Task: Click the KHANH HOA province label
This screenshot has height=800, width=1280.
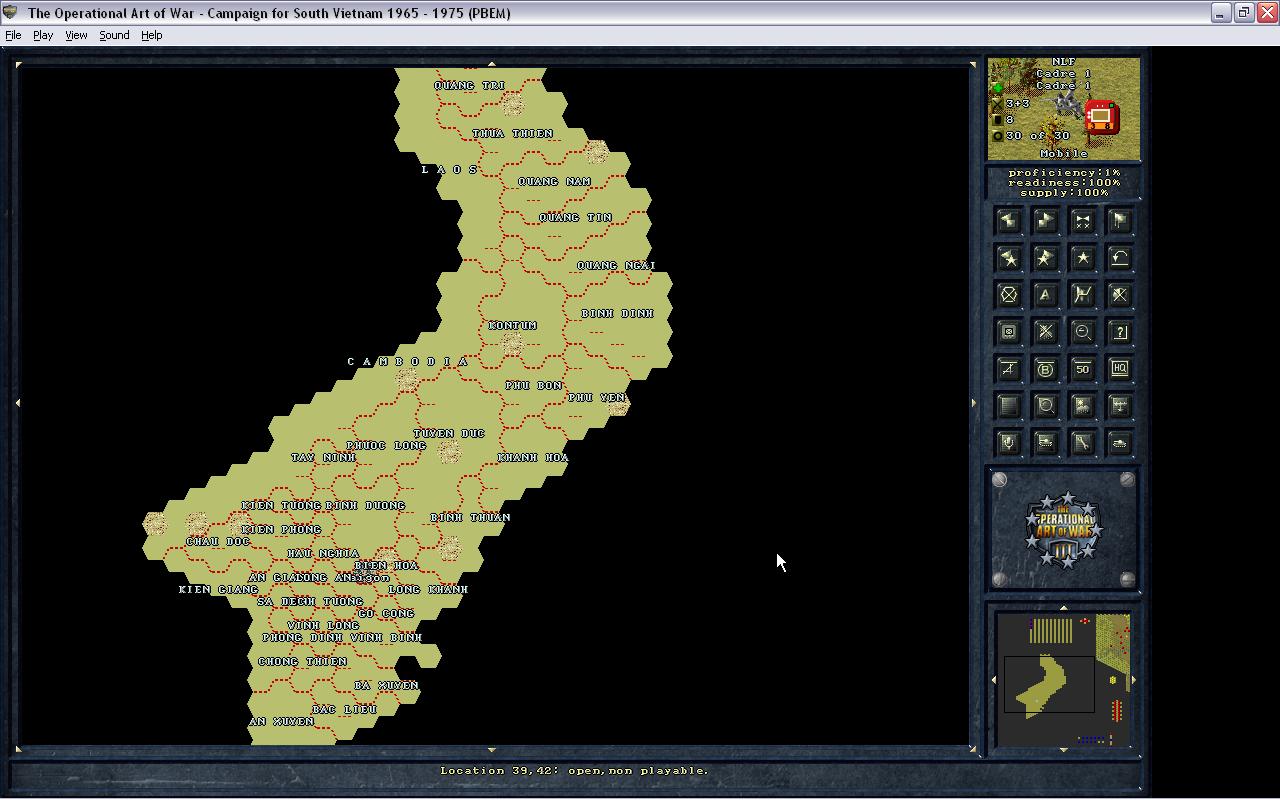Action: click(533, 457)
